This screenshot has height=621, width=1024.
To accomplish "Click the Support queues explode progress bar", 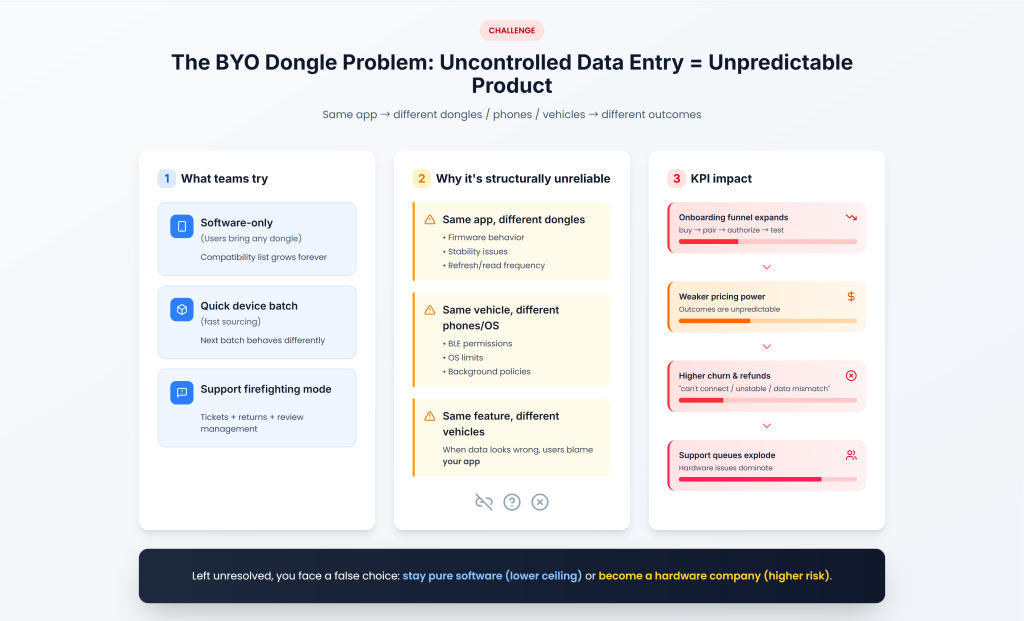I will click(767, 479).
